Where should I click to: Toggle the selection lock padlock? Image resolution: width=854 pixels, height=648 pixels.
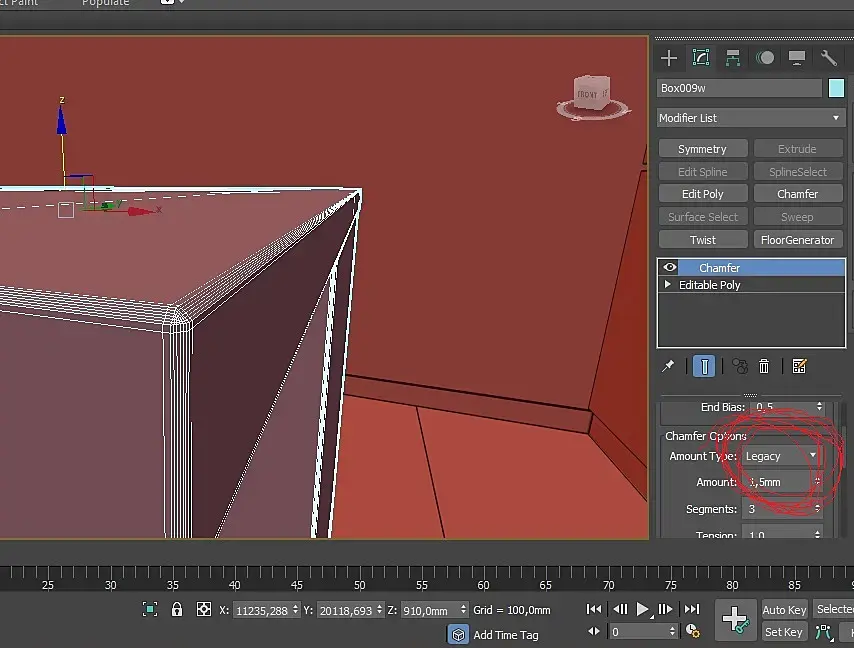click(177, 609)
